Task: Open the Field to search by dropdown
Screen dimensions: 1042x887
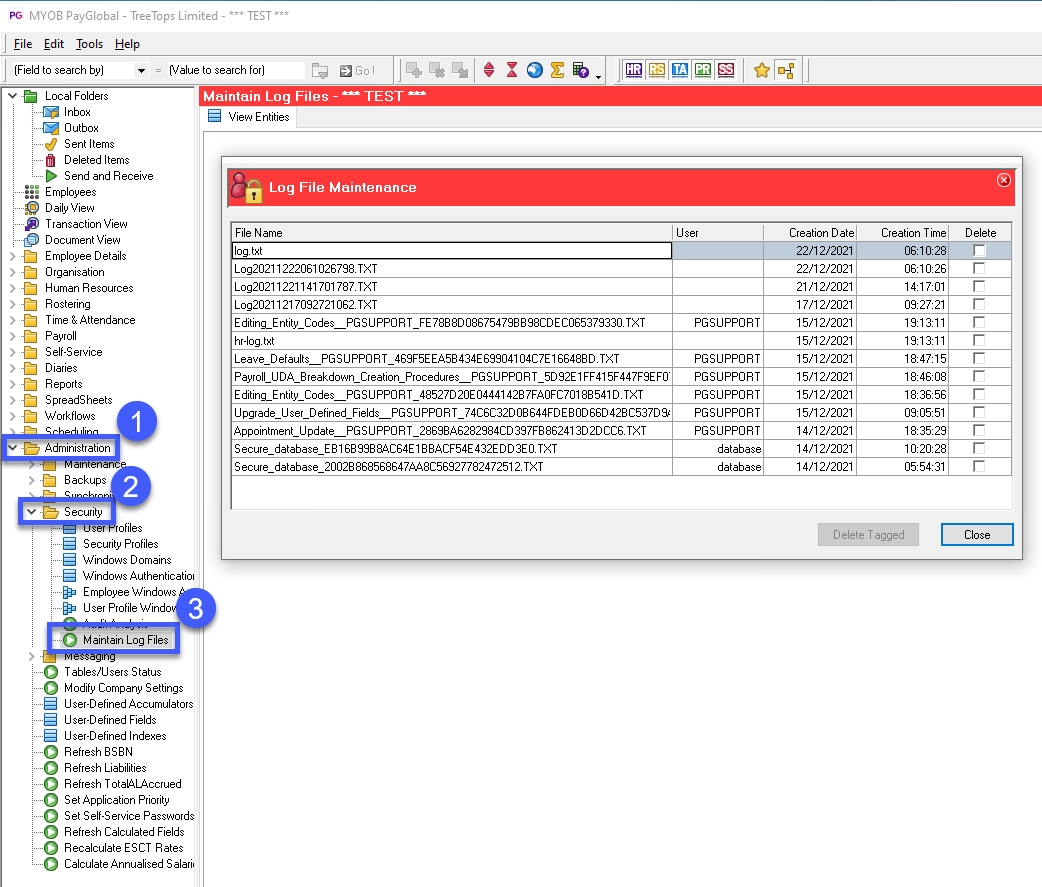Action: tap(141, 71)
